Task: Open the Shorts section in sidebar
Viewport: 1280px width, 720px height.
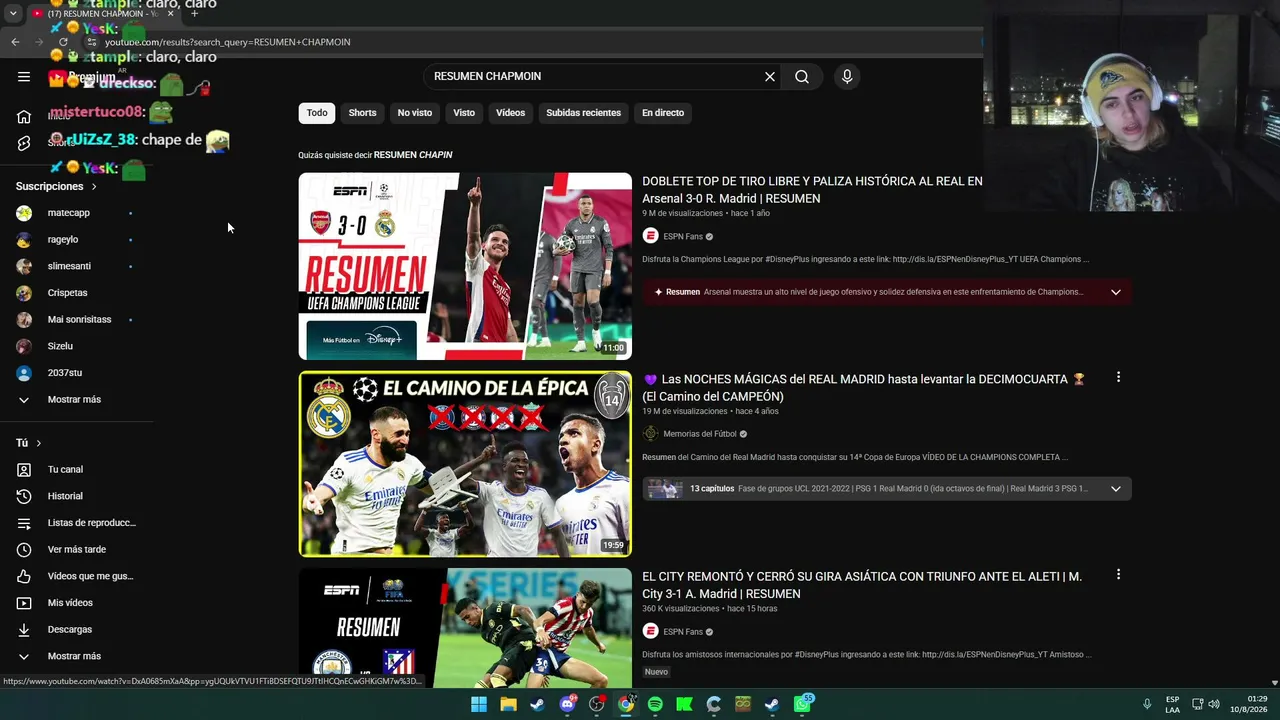Action: 24,143
